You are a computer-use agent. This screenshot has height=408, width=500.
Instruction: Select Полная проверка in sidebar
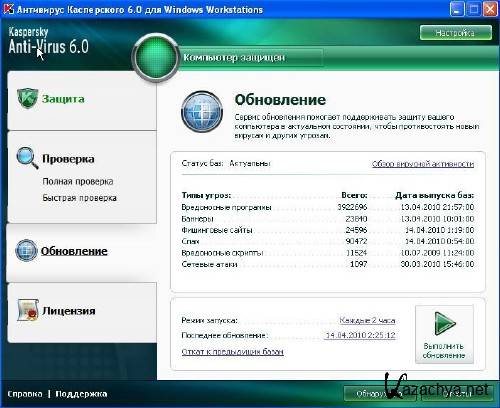[x=78, y=182]
